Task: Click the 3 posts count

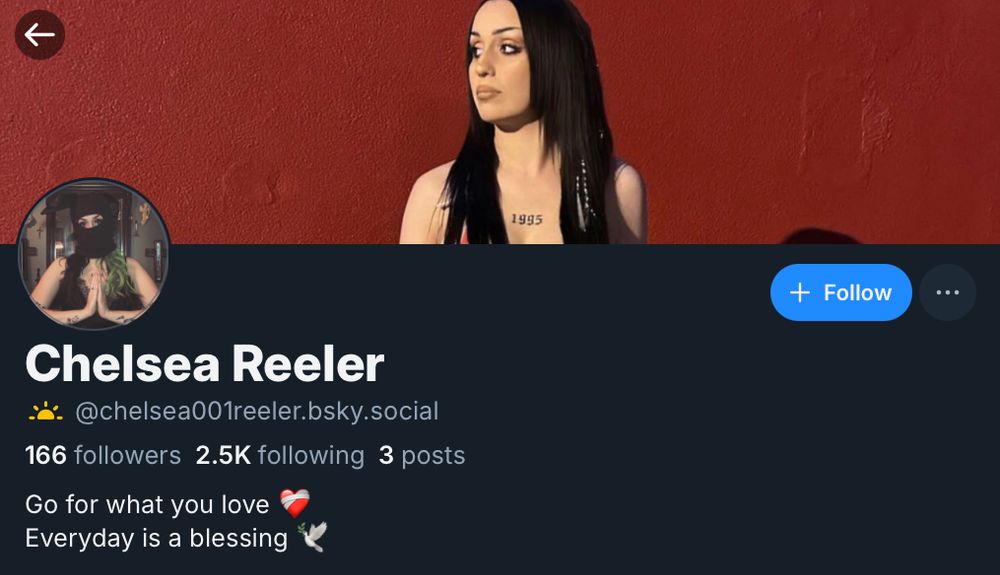Action: pyautogui.click(x=422, y=455)
